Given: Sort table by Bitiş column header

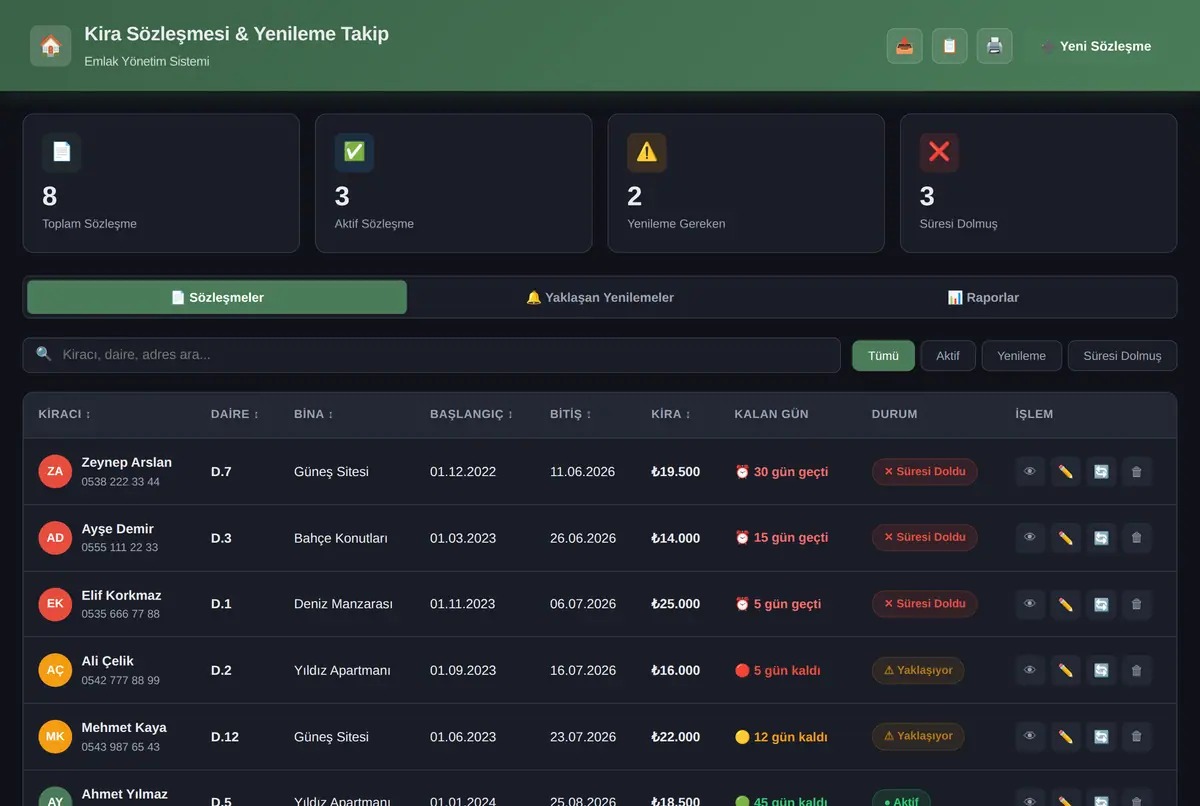Looking at the screenshot, I should (x=571, y=414).
